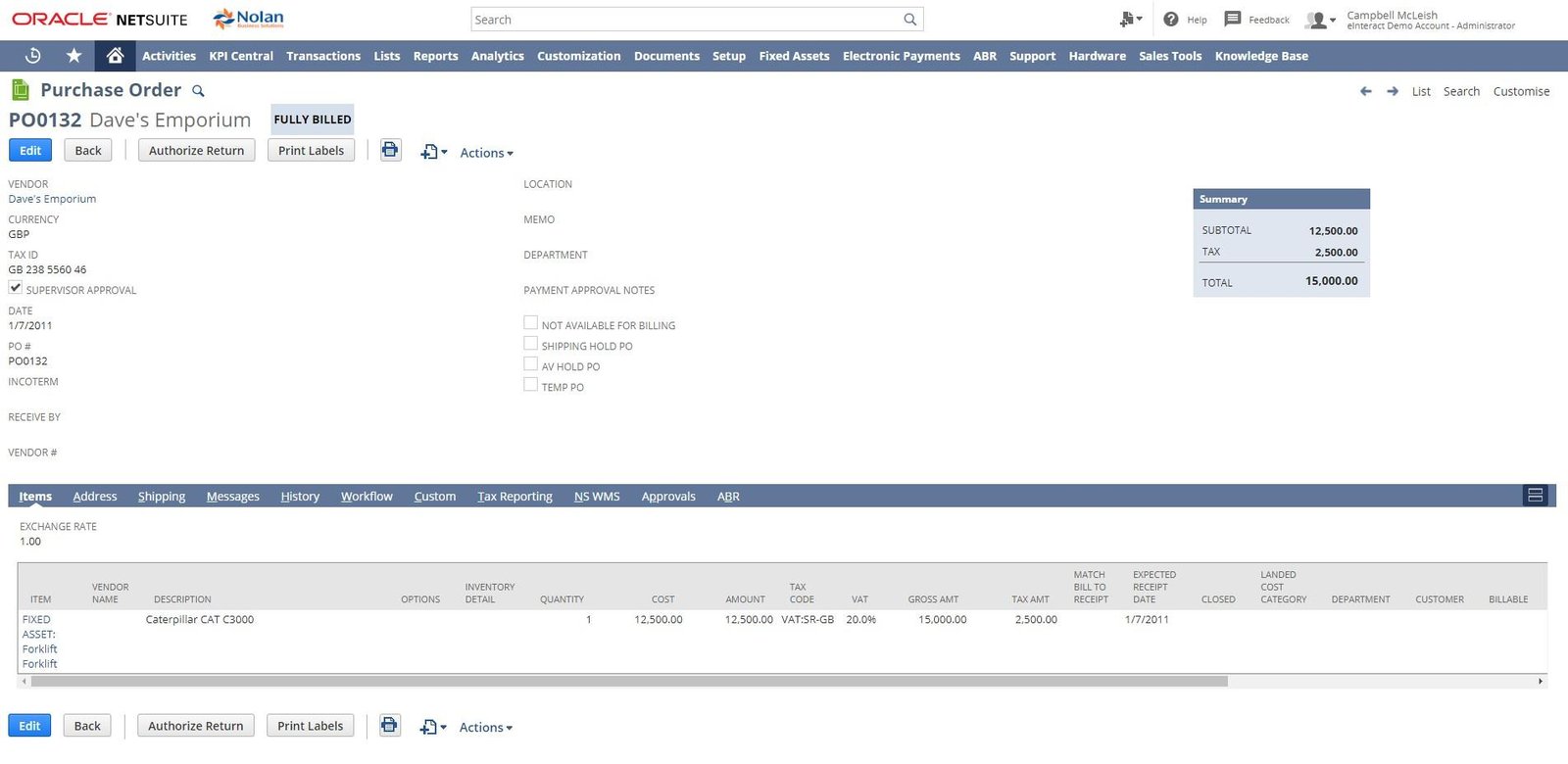
Task: Open the Electronic Payments menu
Action: click(x=902, y=56)
